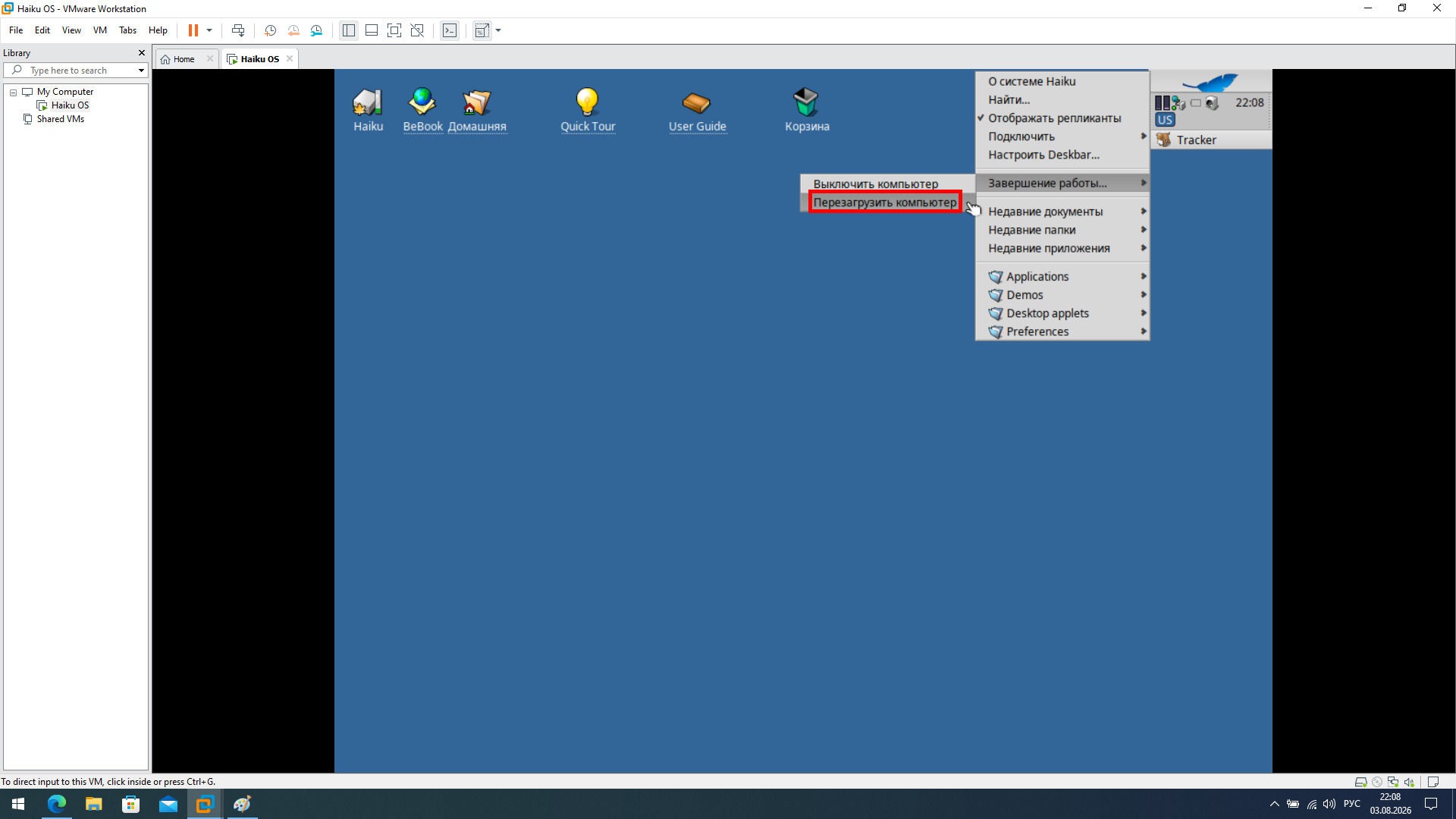Choose "Найти..." from the Deskbar menu
The image size is (1456, 819).
pyautogui.click(x=1062, y=99)
